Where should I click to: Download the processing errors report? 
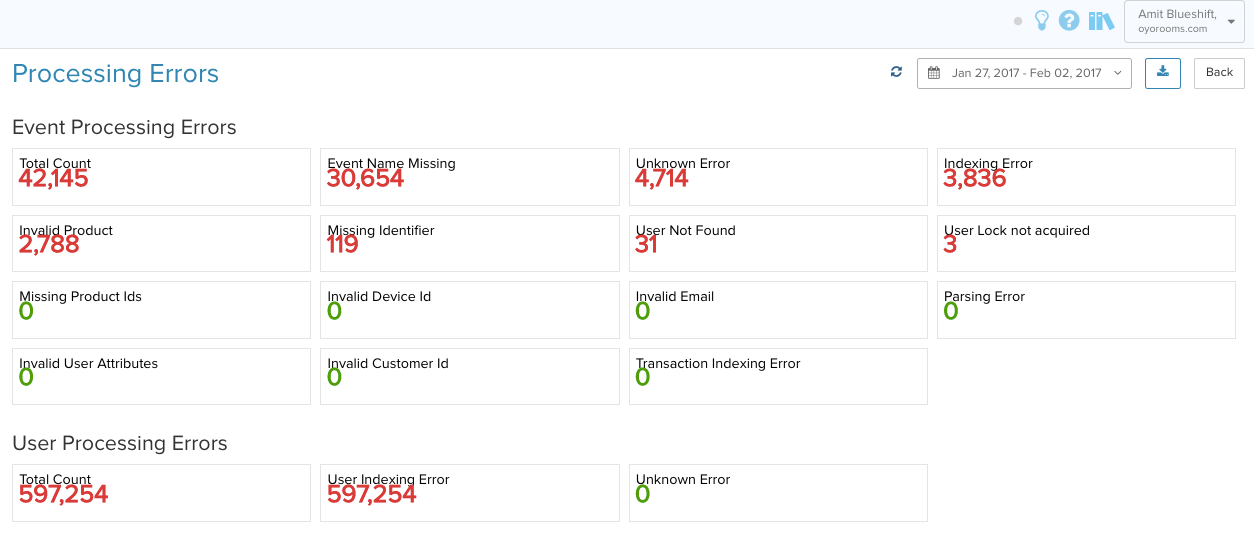pyautogui.click(x=1163, y=73)
